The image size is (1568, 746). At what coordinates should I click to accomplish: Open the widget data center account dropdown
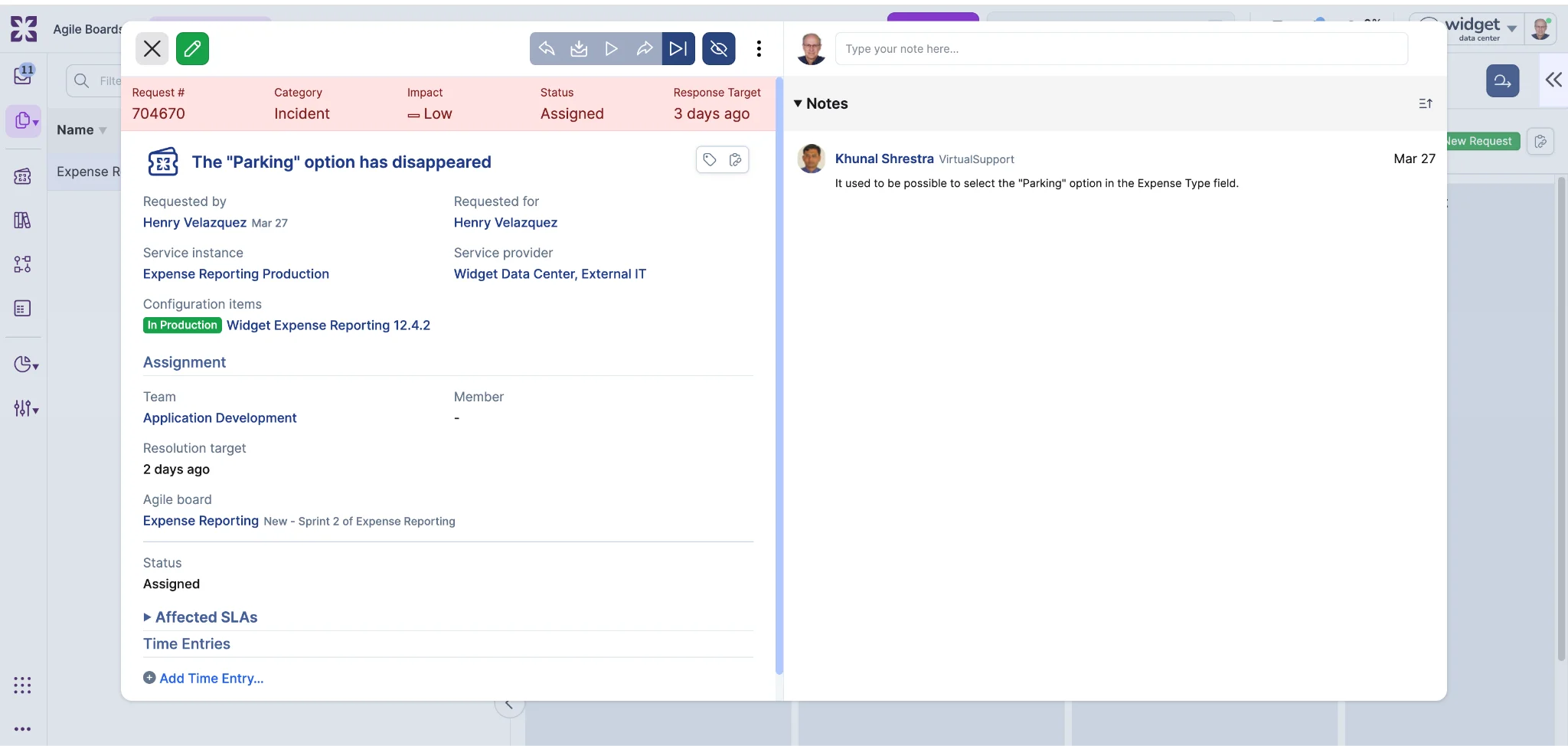point(1480,29)
